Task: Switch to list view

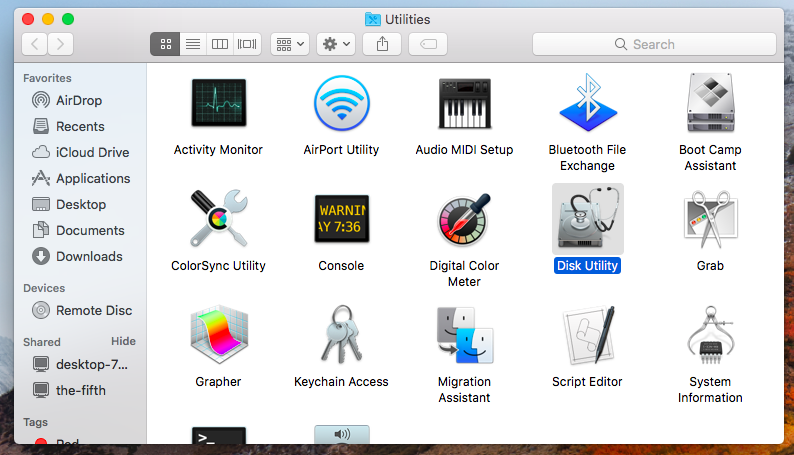Action: pyautogui.click(x=193, y=44)
